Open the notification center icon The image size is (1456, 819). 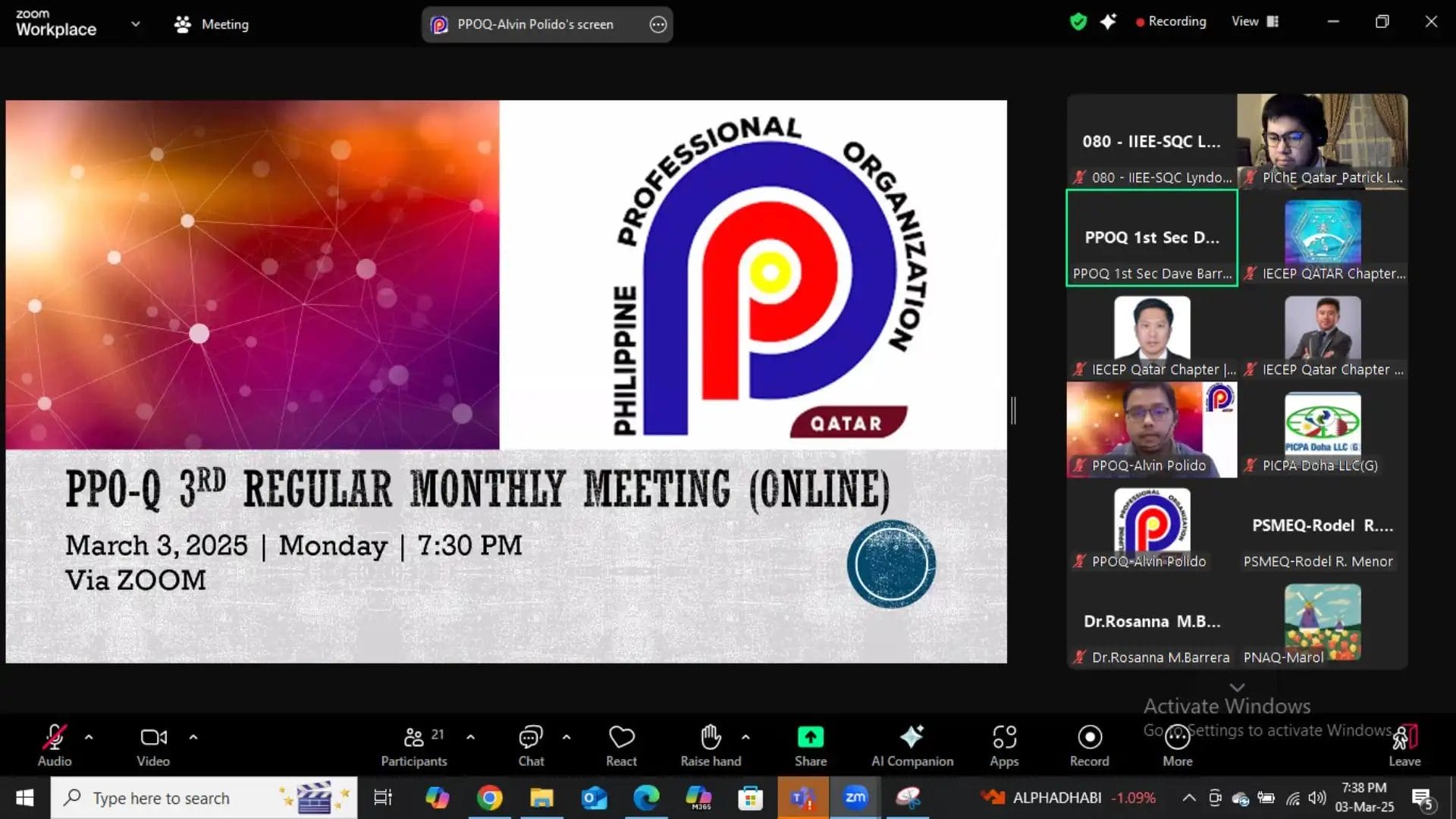(1423, 799)
